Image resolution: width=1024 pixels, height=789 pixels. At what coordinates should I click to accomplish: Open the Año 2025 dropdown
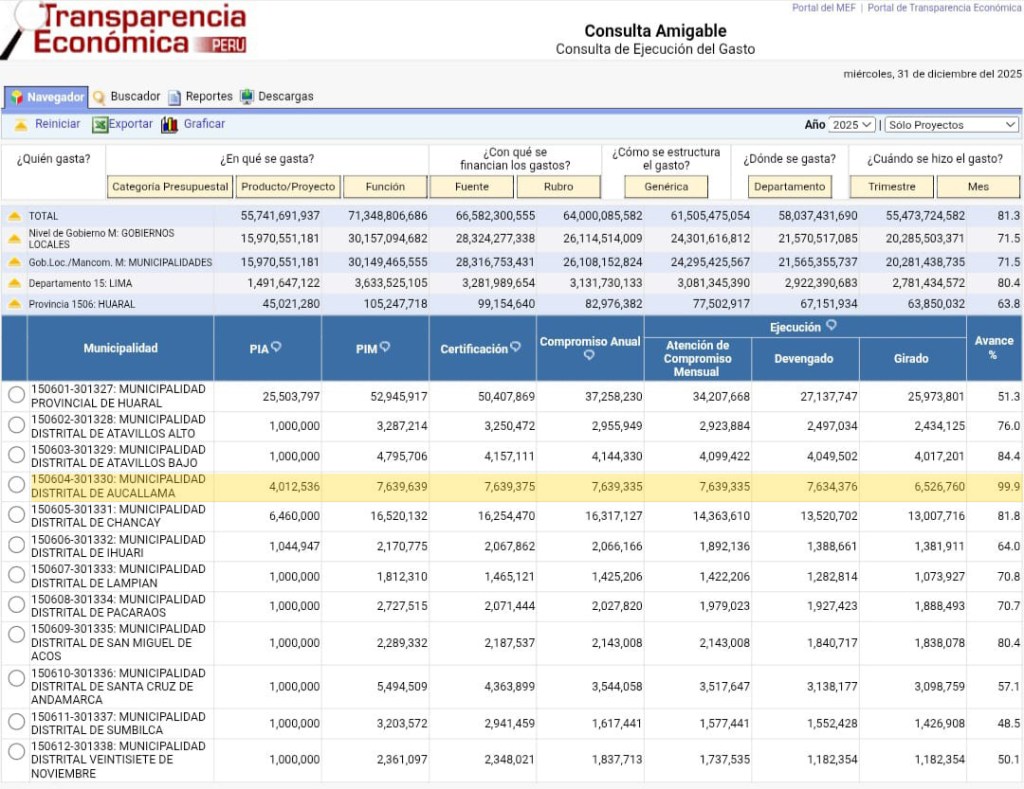(x=851, y=125)
